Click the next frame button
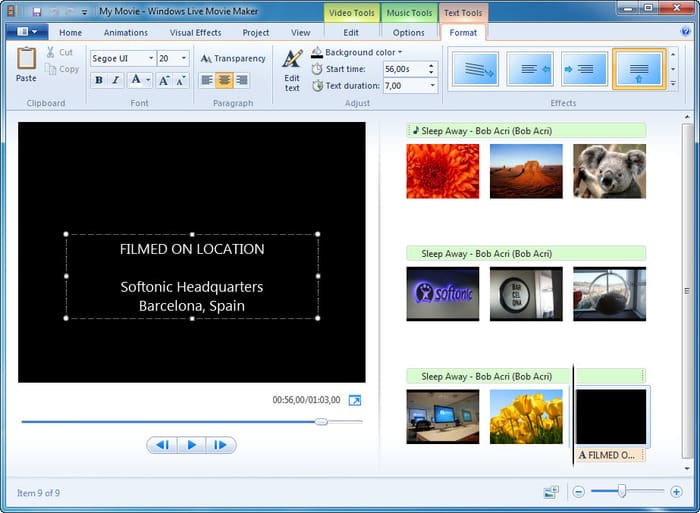 [x=221, y=445]
